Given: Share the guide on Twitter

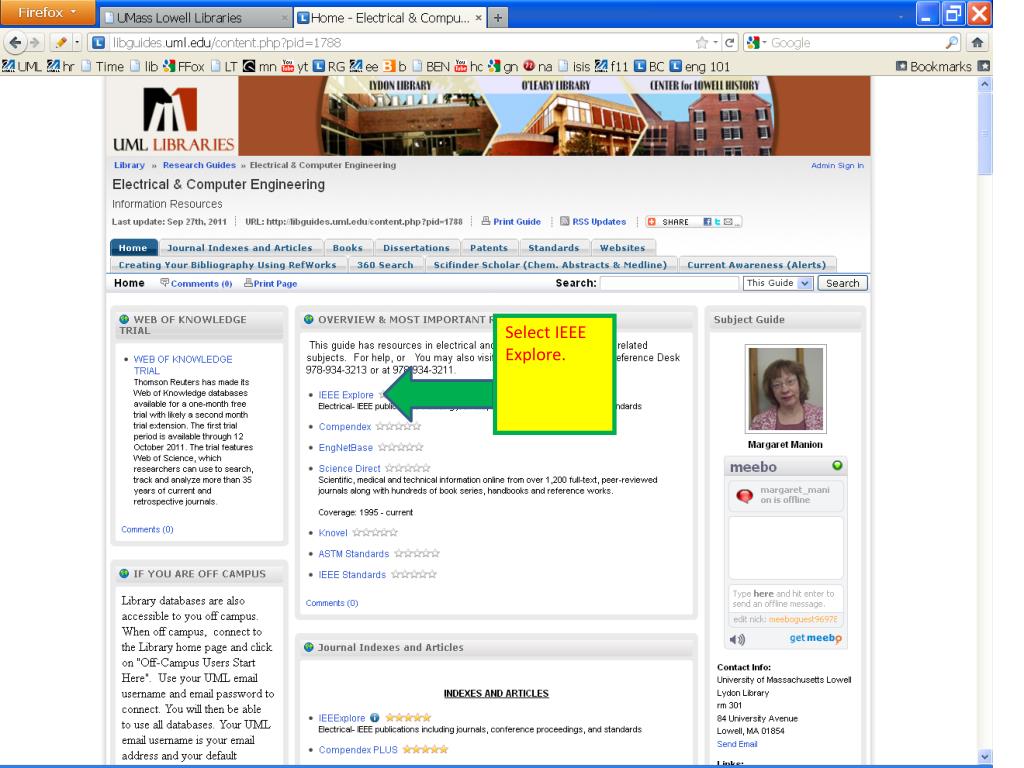Looking at the screenshot, I should pos(717,222).
